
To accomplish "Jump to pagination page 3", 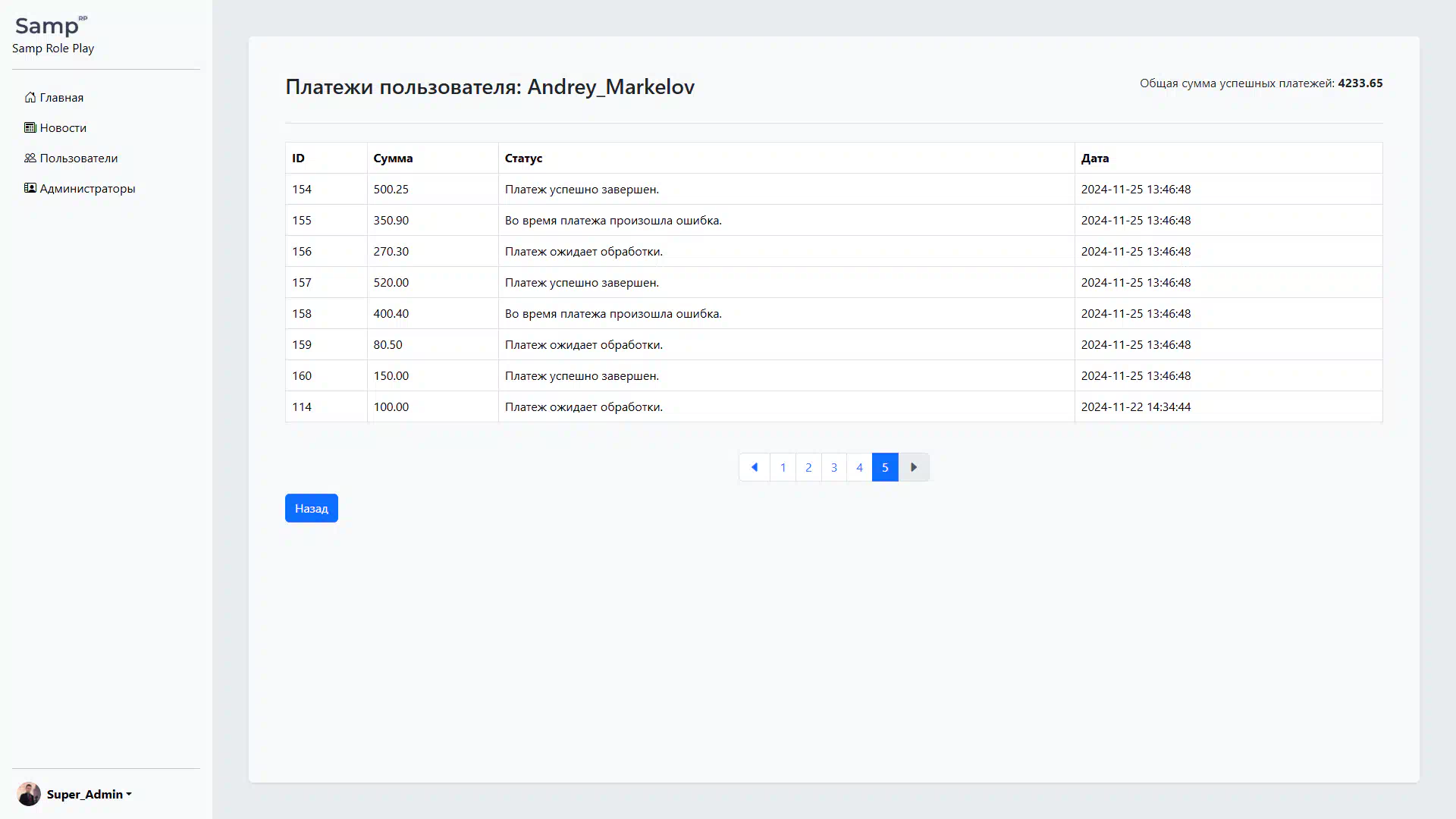I will [x=834, y=467].
